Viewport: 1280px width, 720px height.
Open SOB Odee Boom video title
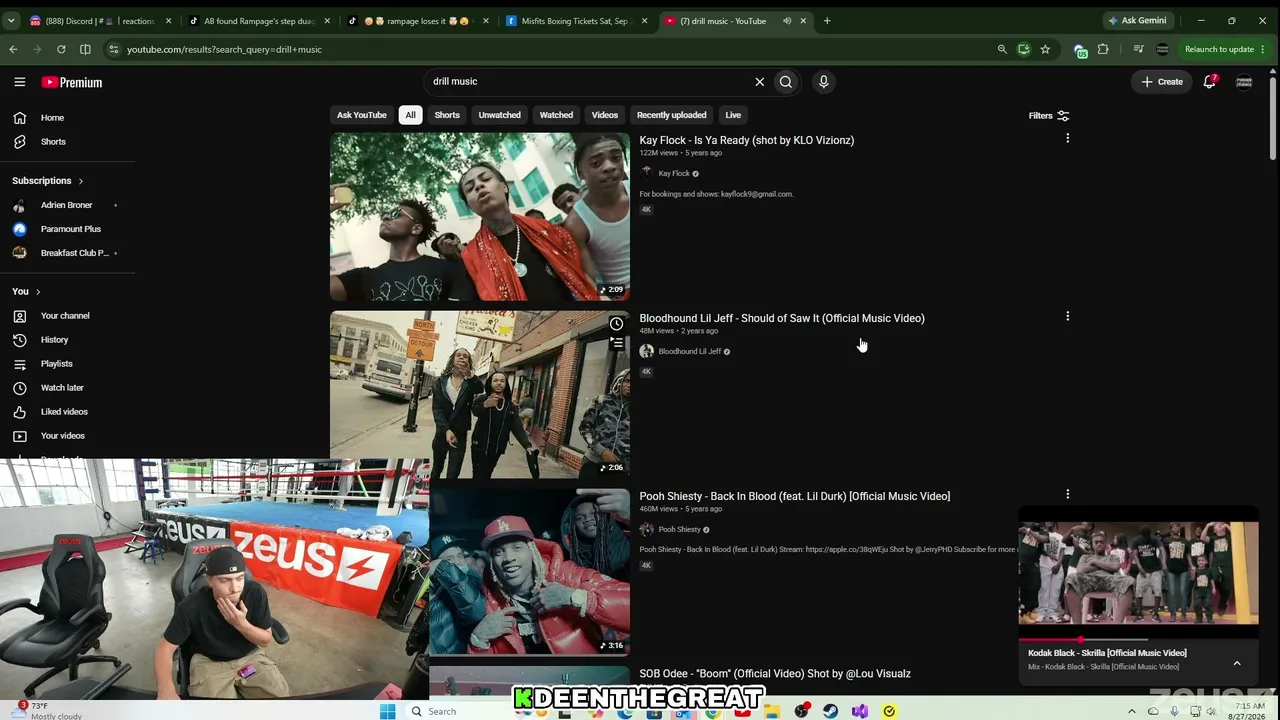pos(775,674)
